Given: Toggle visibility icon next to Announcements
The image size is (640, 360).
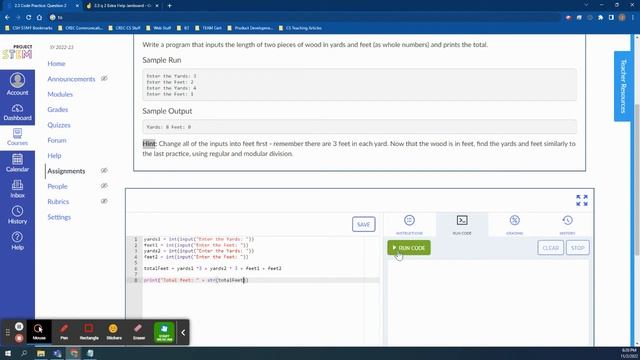Looking at the screenshot, I should tap(104, 78).
